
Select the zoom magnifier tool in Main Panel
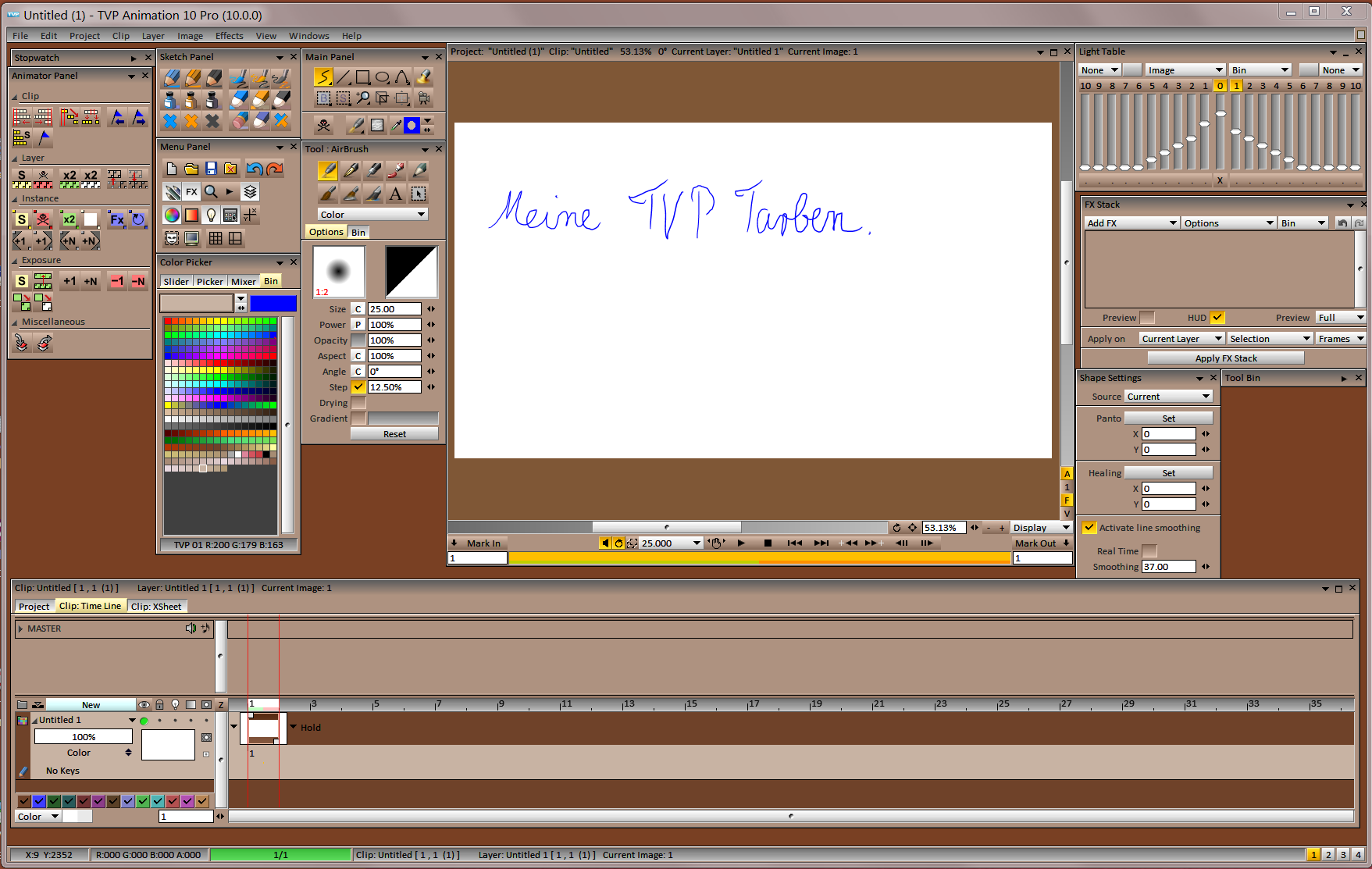click(363, 98)
